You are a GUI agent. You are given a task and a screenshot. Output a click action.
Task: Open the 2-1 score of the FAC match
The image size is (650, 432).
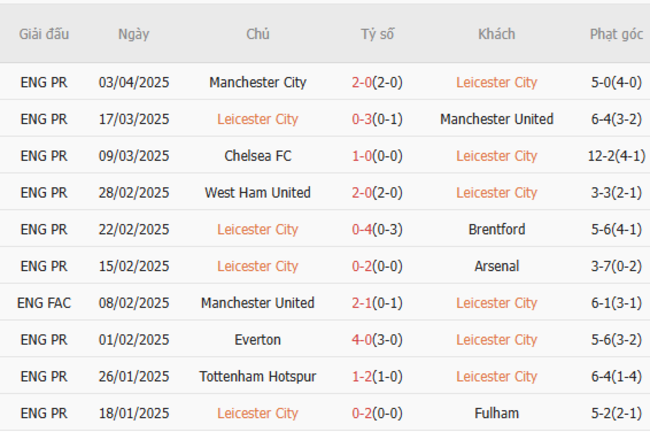tap(363, 303)
